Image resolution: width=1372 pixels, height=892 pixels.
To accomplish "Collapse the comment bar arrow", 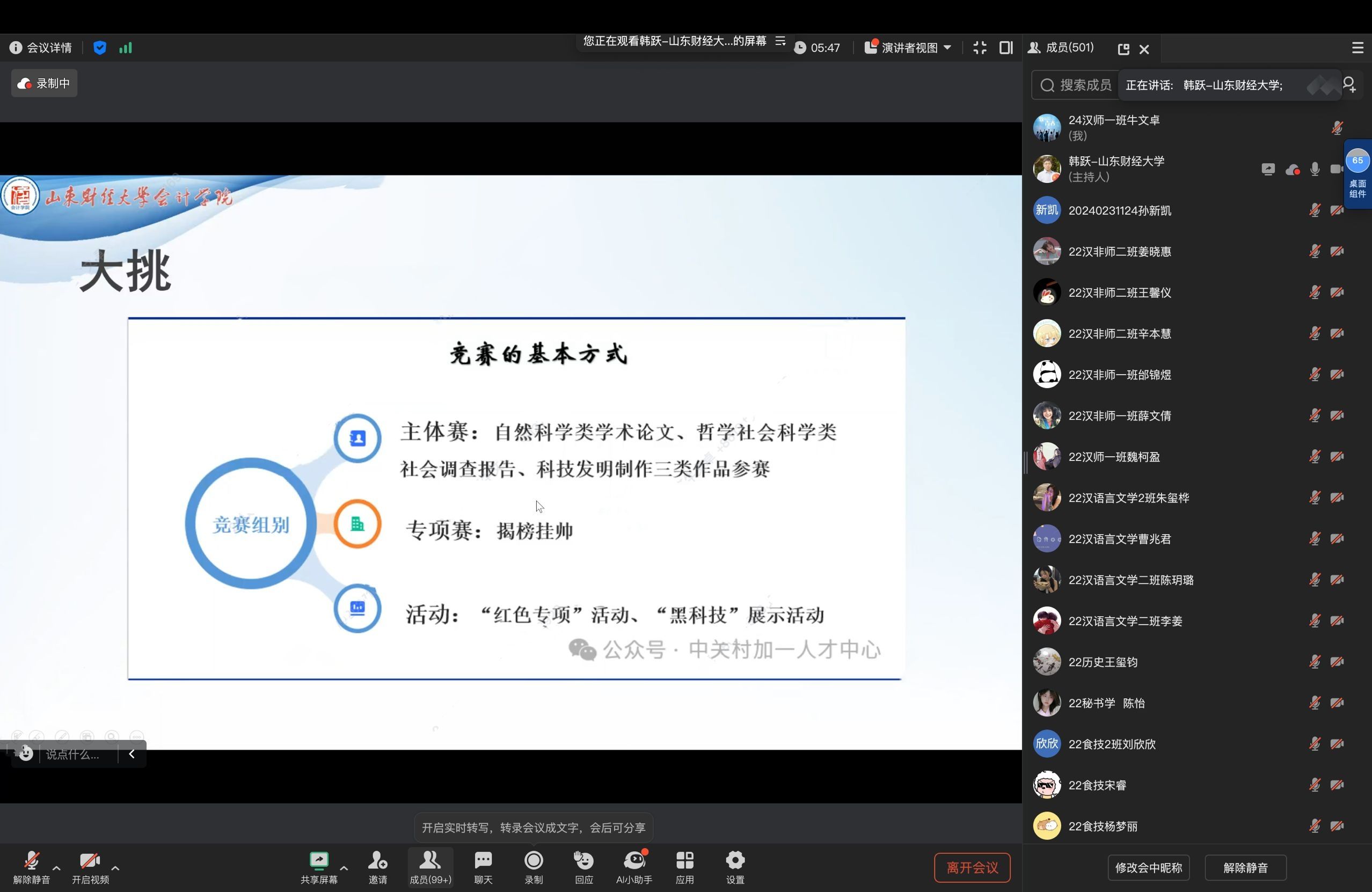I will click(x=132, y=754).
